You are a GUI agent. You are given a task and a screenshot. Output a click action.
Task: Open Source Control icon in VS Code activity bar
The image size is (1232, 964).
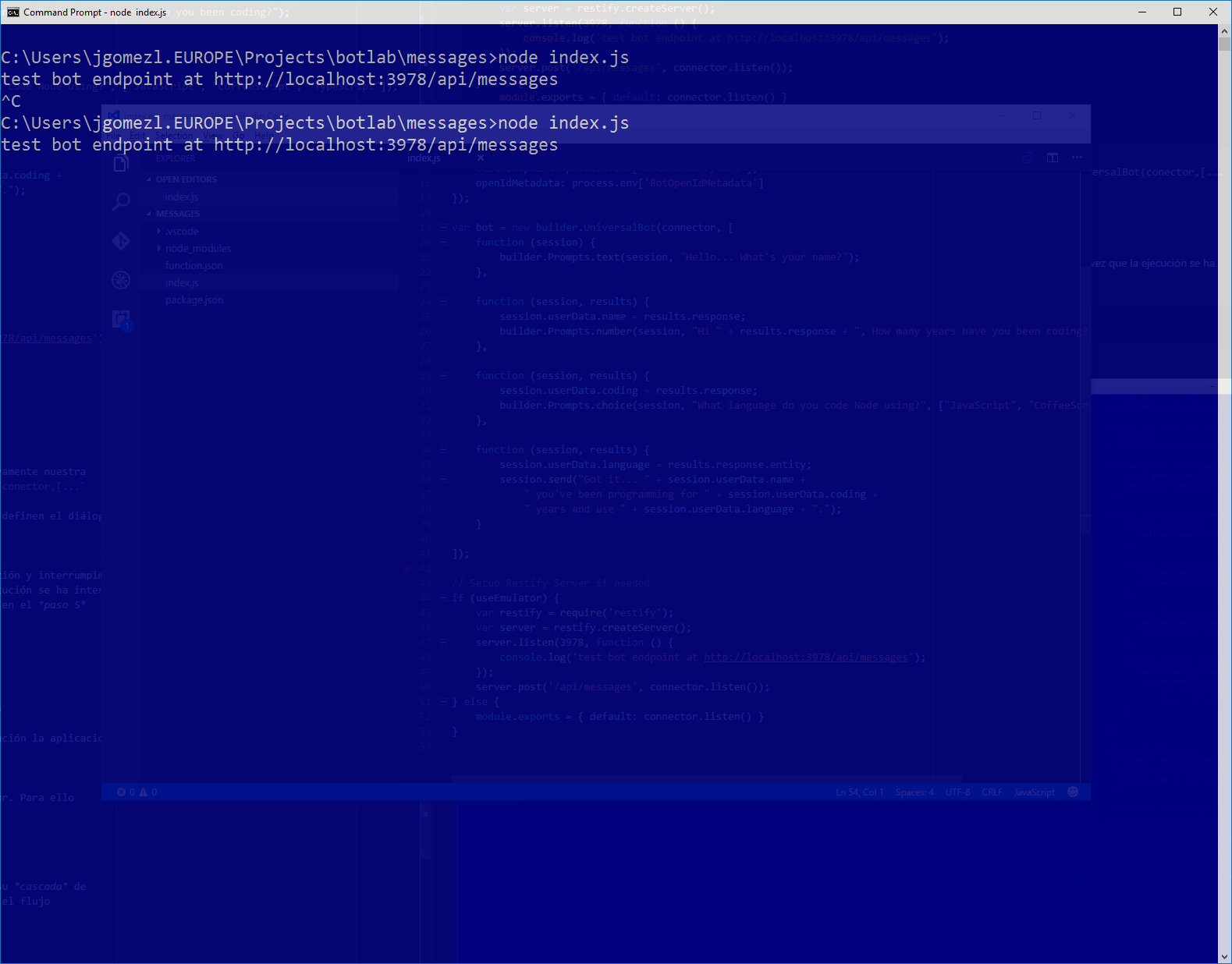tap(121, 241)
